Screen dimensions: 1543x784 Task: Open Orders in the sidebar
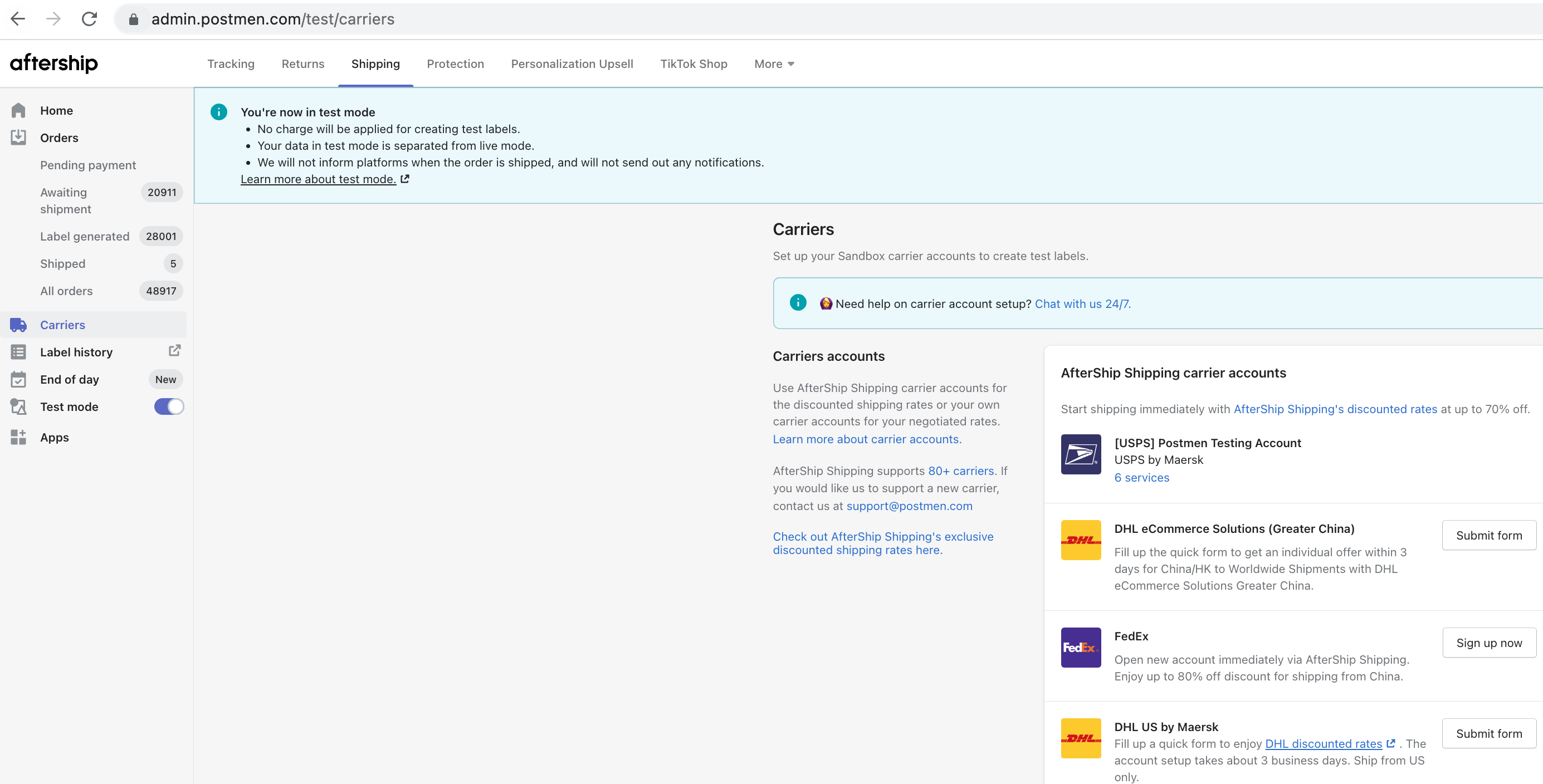(x=59, y=138)
